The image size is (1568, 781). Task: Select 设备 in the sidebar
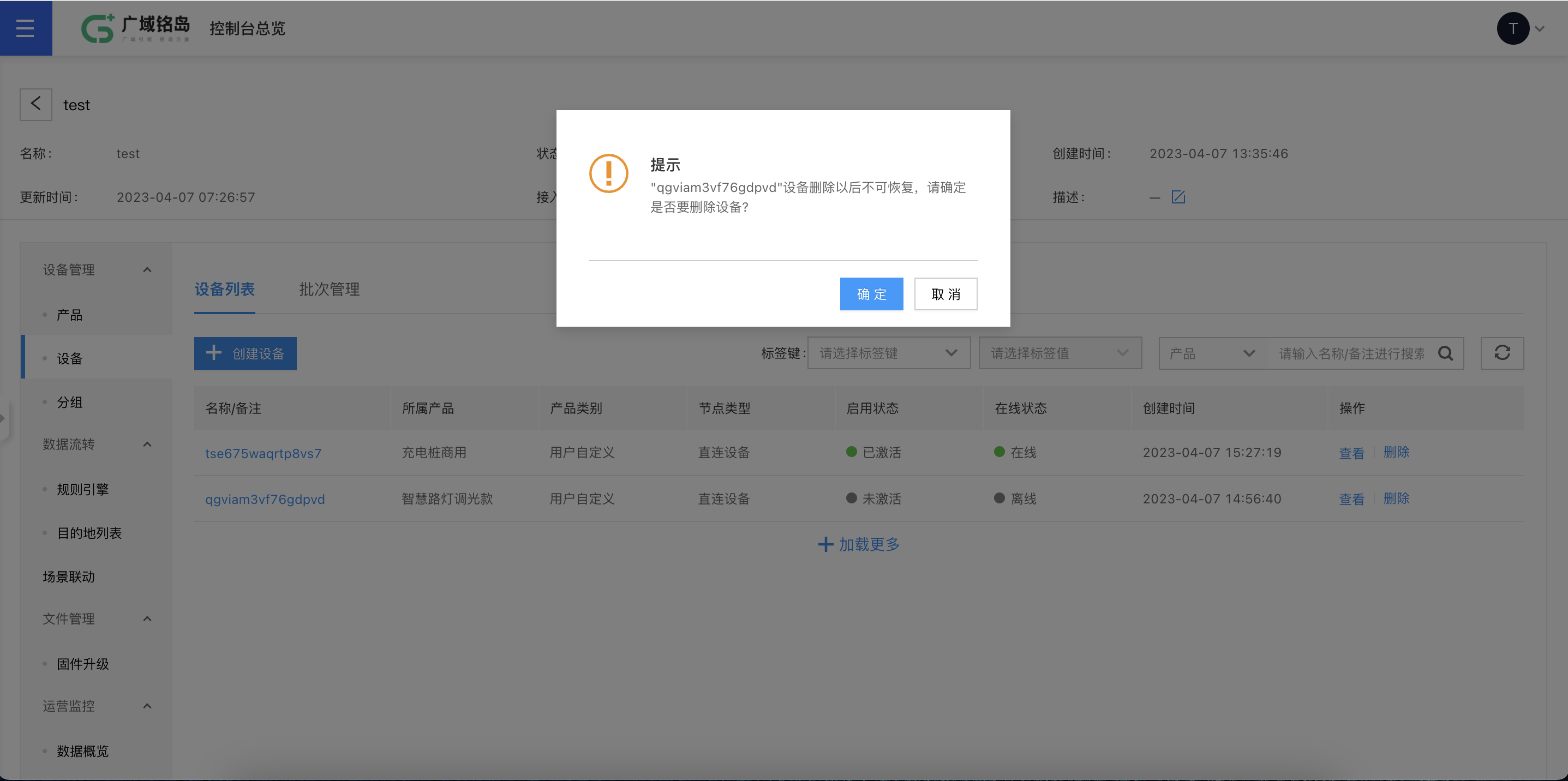(x=69, y=359)
